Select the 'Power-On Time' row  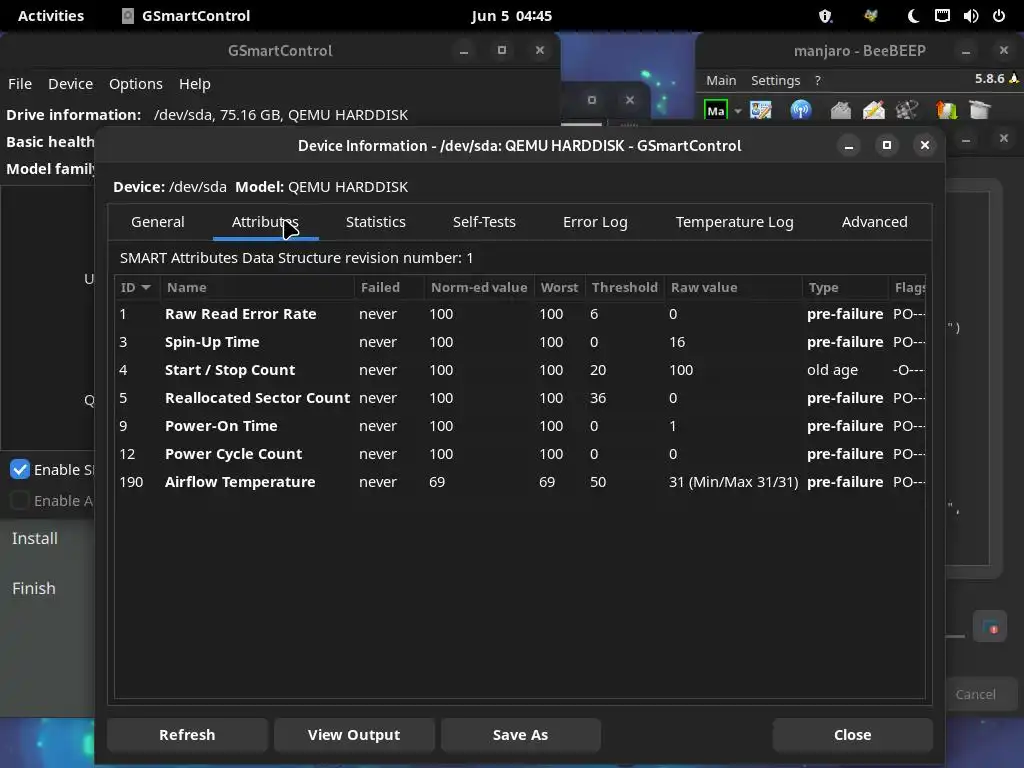tap(520, 426)
